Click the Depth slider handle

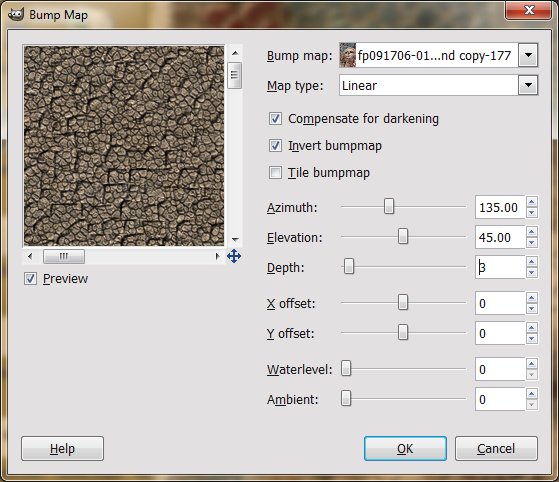(x=349, y=266)
